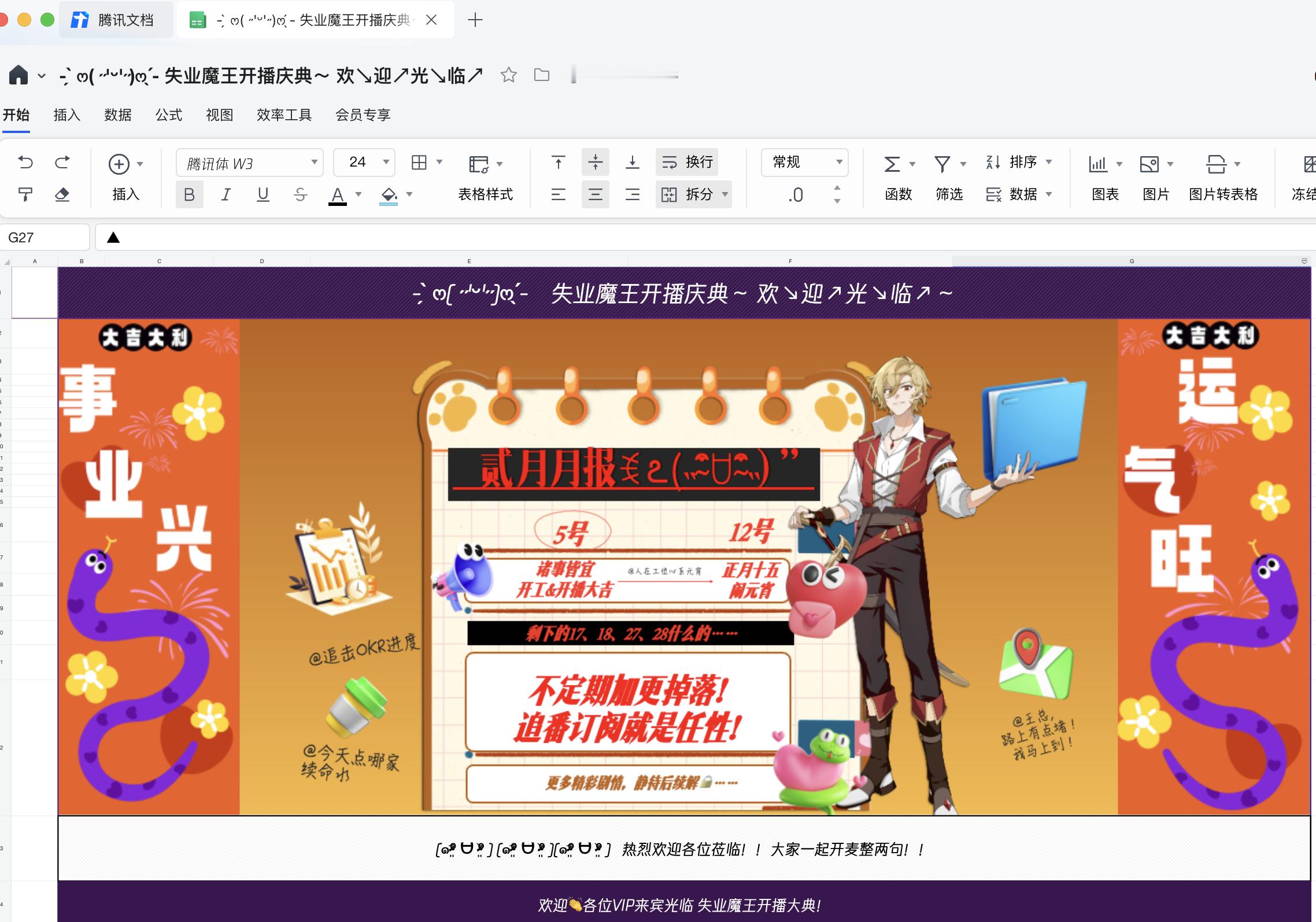
Task: Switch to the 腾讯文档 browser tab
Action: 116,20
